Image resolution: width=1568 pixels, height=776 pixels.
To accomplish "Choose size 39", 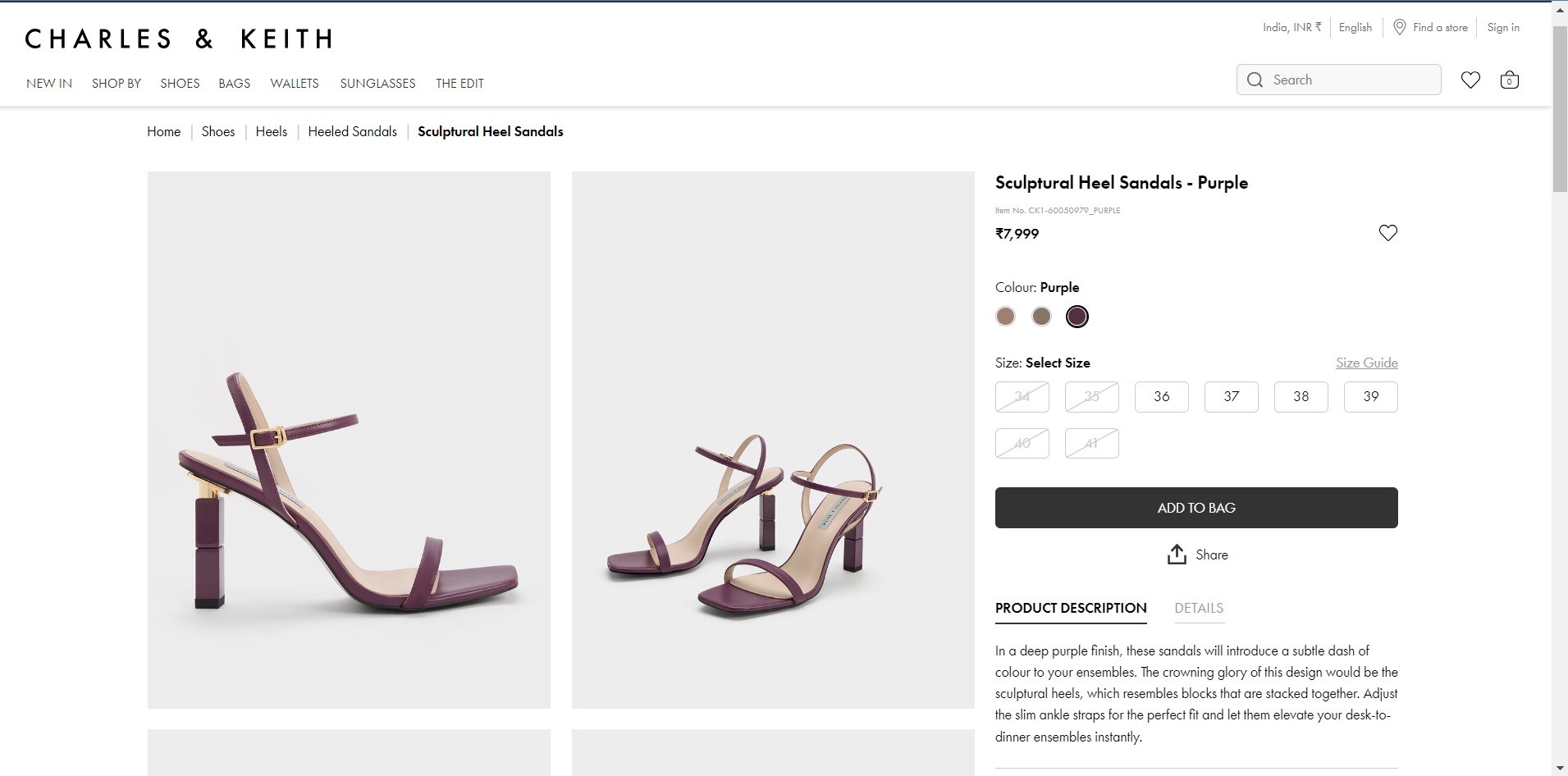I will coord(1370,397).
